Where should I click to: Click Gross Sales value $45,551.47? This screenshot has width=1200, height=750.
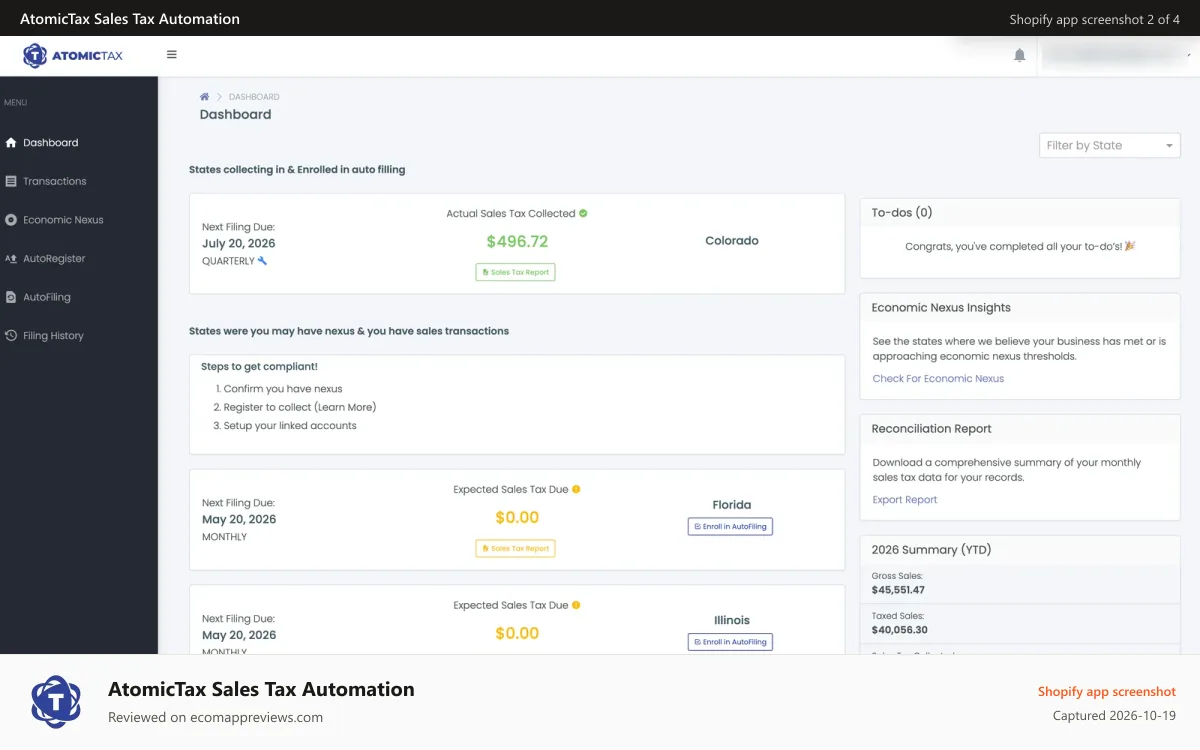(x=898, y=590)
